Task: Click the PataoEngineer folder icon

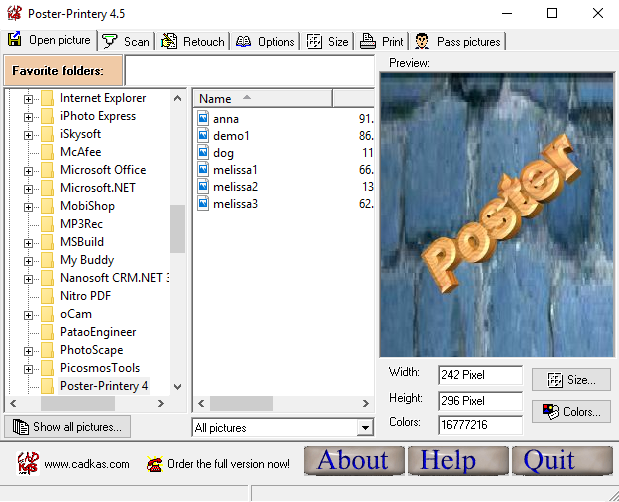Action: [47, 332]
